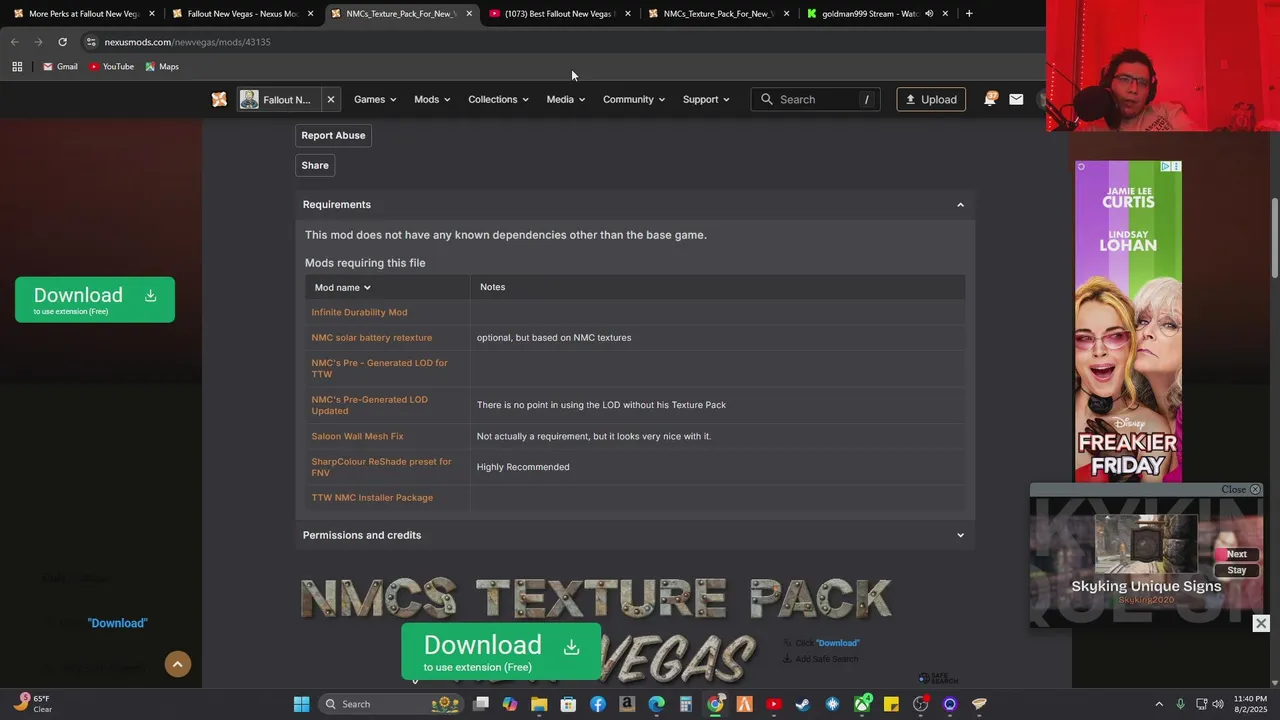Mute the goldman999 Stream tab audio

click(929, 14)
